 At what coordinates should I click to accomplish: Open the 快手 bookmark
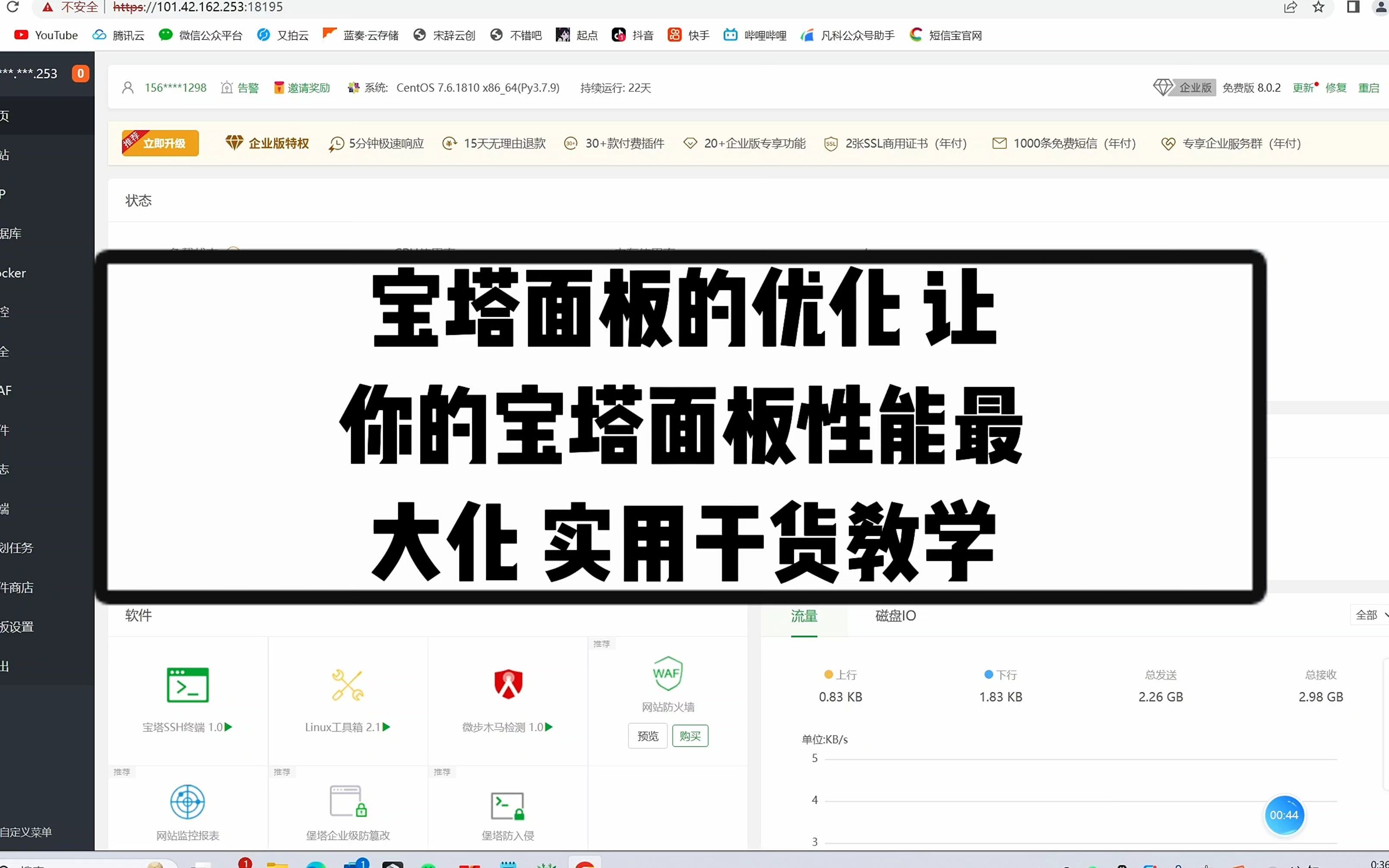[689, 35]
